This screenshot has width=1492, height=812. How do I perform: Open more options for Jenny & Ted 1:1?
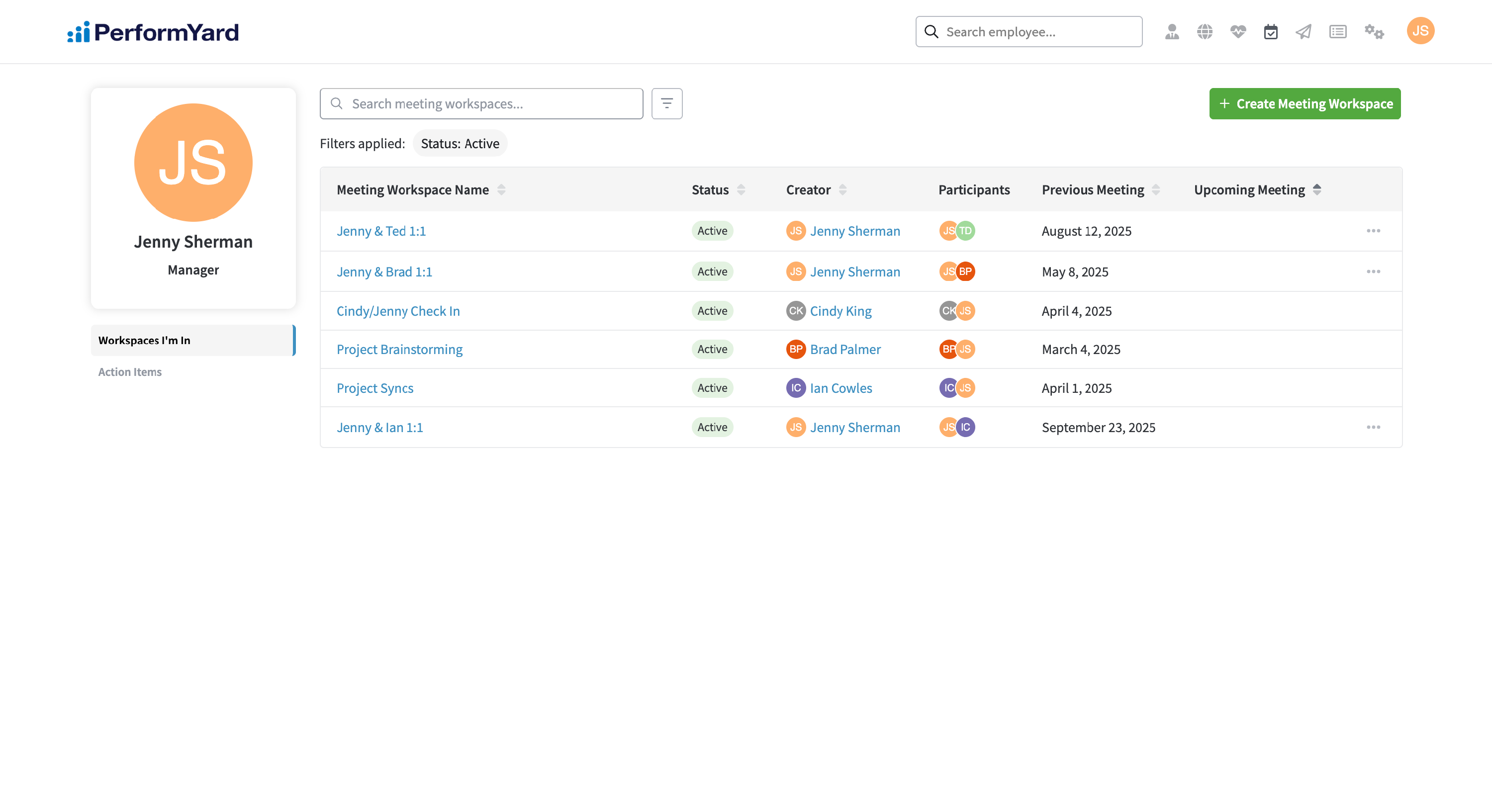click(1373, 231)
